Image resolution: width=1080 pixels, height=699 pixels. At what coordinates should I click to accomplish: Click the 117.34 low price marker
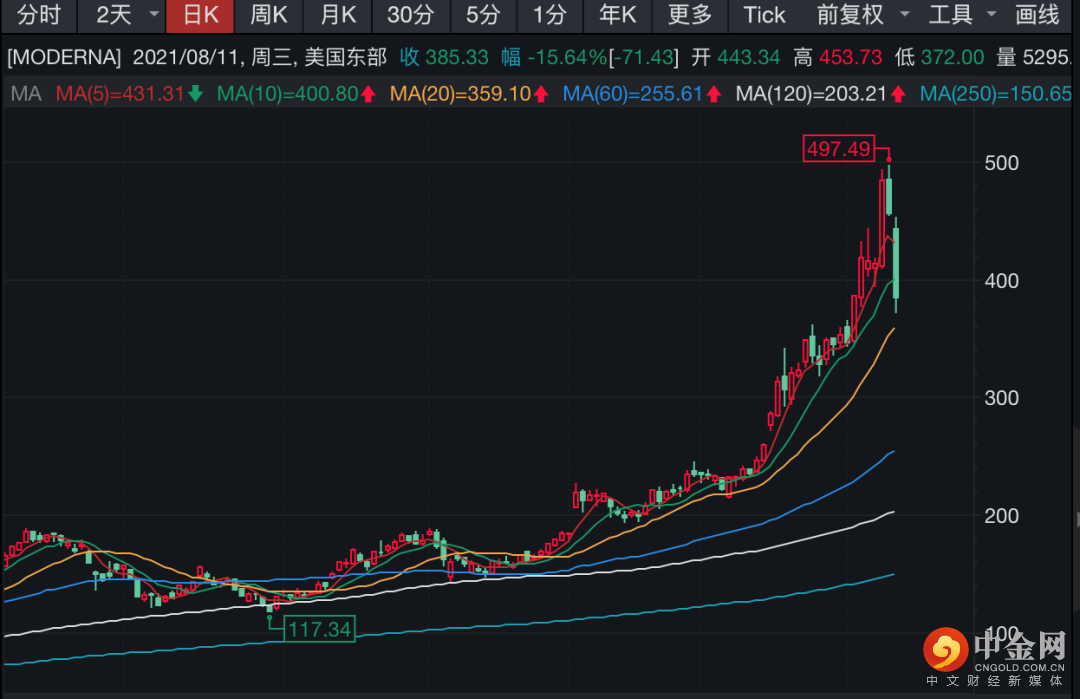pos(320,629)
